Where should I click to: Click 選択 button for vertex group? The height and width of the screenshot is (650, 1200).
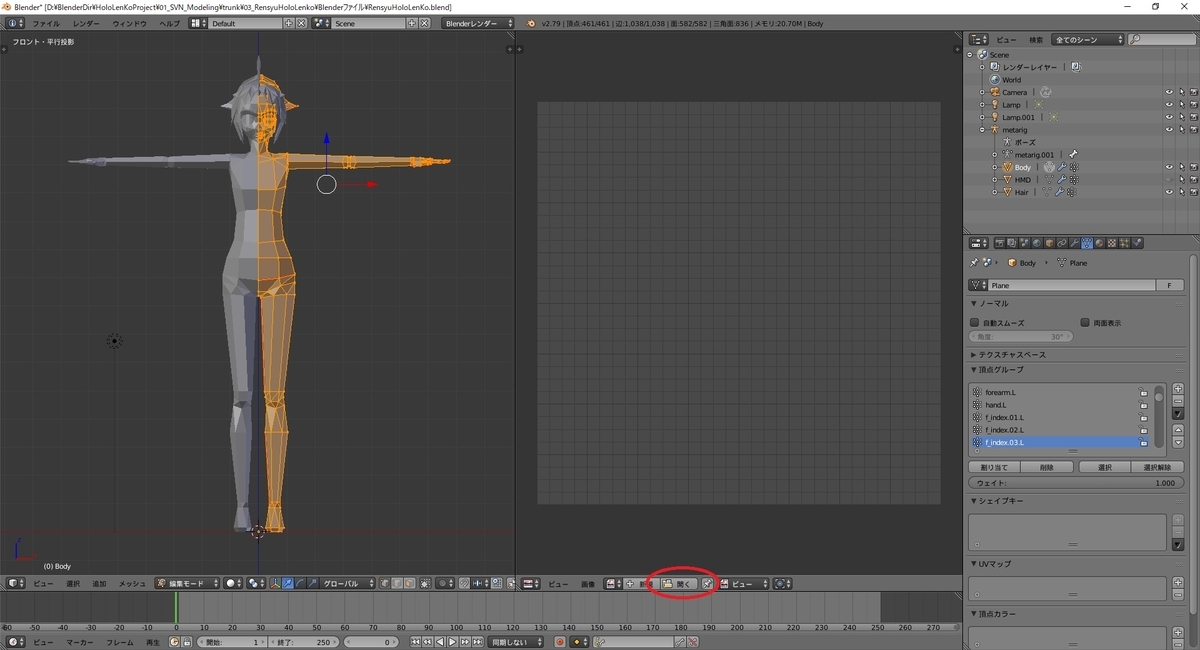click(x=1105, y=467)
